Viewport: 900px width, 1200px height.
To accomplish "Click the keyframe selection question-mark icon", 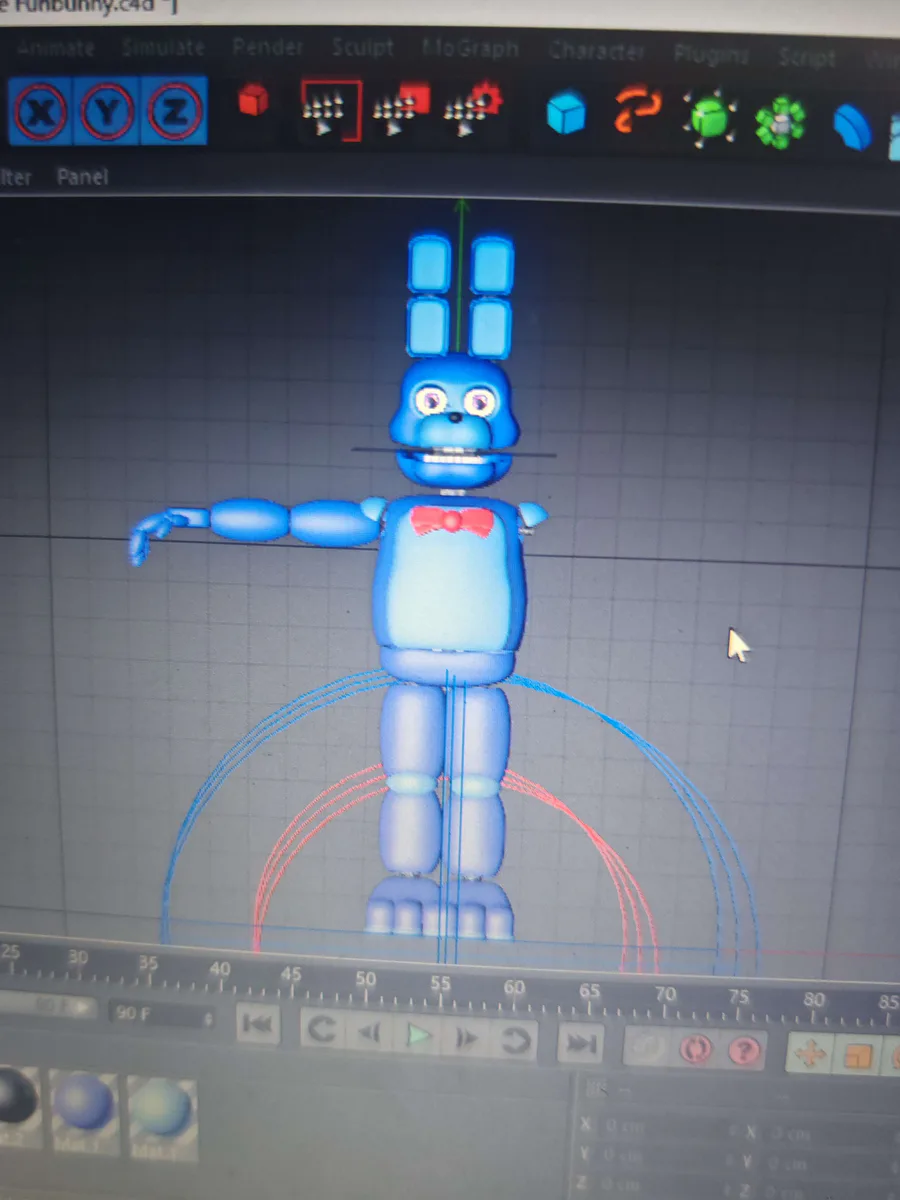I will 743,1052.
